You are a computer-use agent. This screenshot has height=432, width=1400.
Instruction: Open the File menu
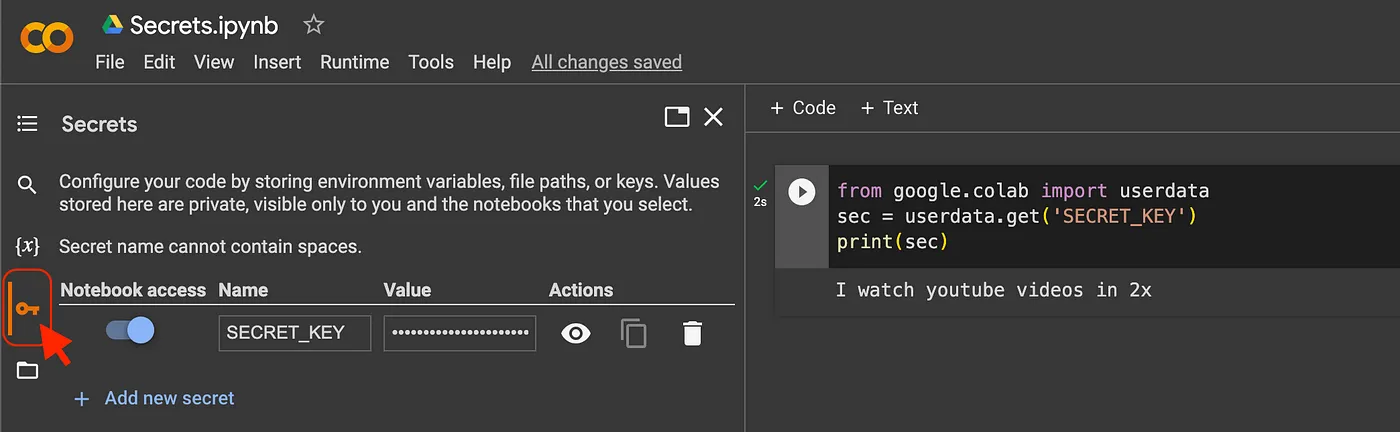(110, 62)
